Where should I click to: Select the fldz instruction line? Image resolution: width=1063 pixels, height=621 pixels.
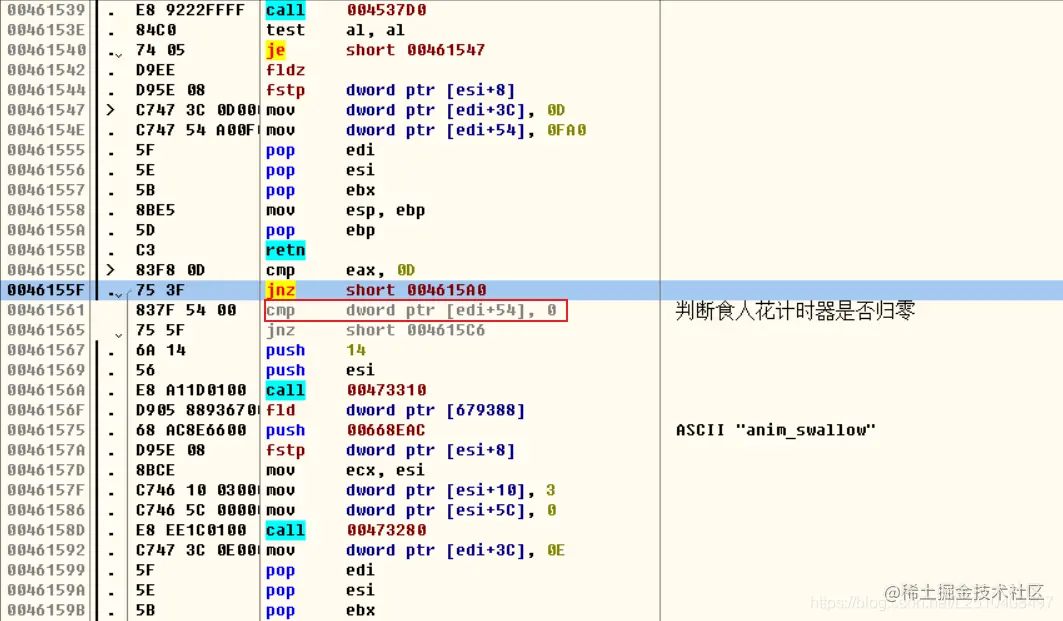(x=285, y=70)
